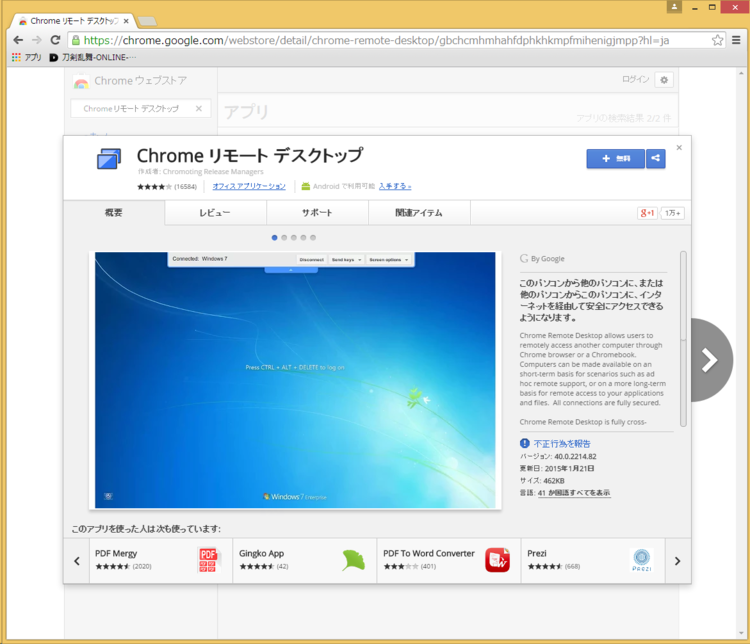Click the ログイン sign-in link
Image resolution: width=750 pixels, height=644 pixels.
tap(635, 79)
